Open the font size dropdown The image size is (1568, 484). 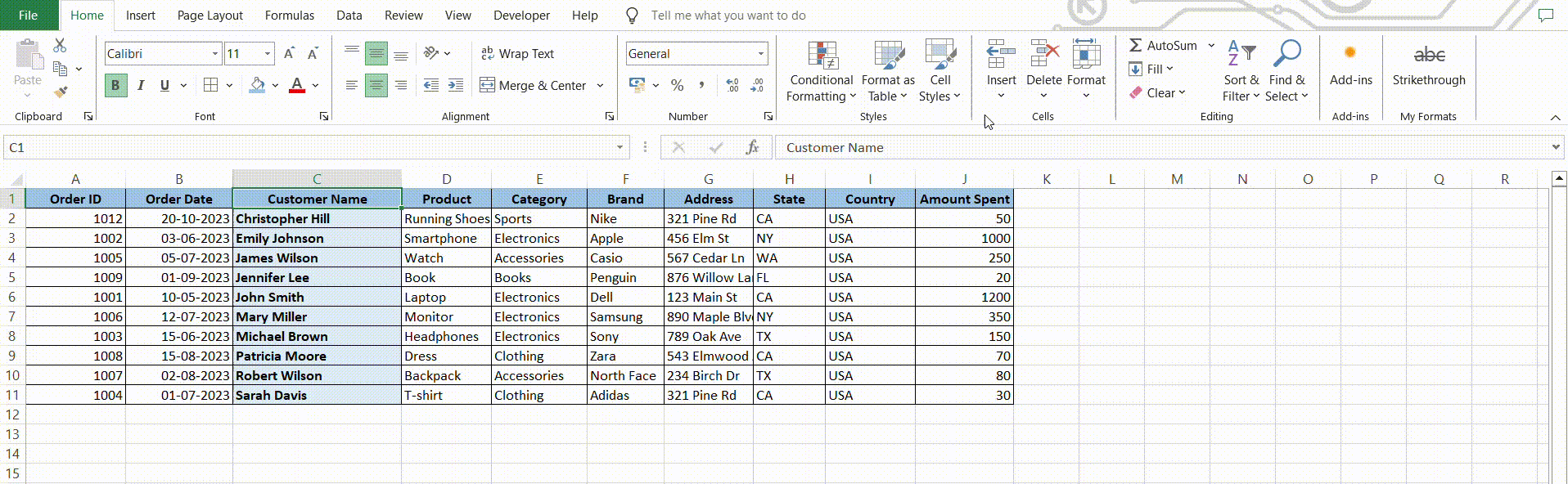(268, 54)
